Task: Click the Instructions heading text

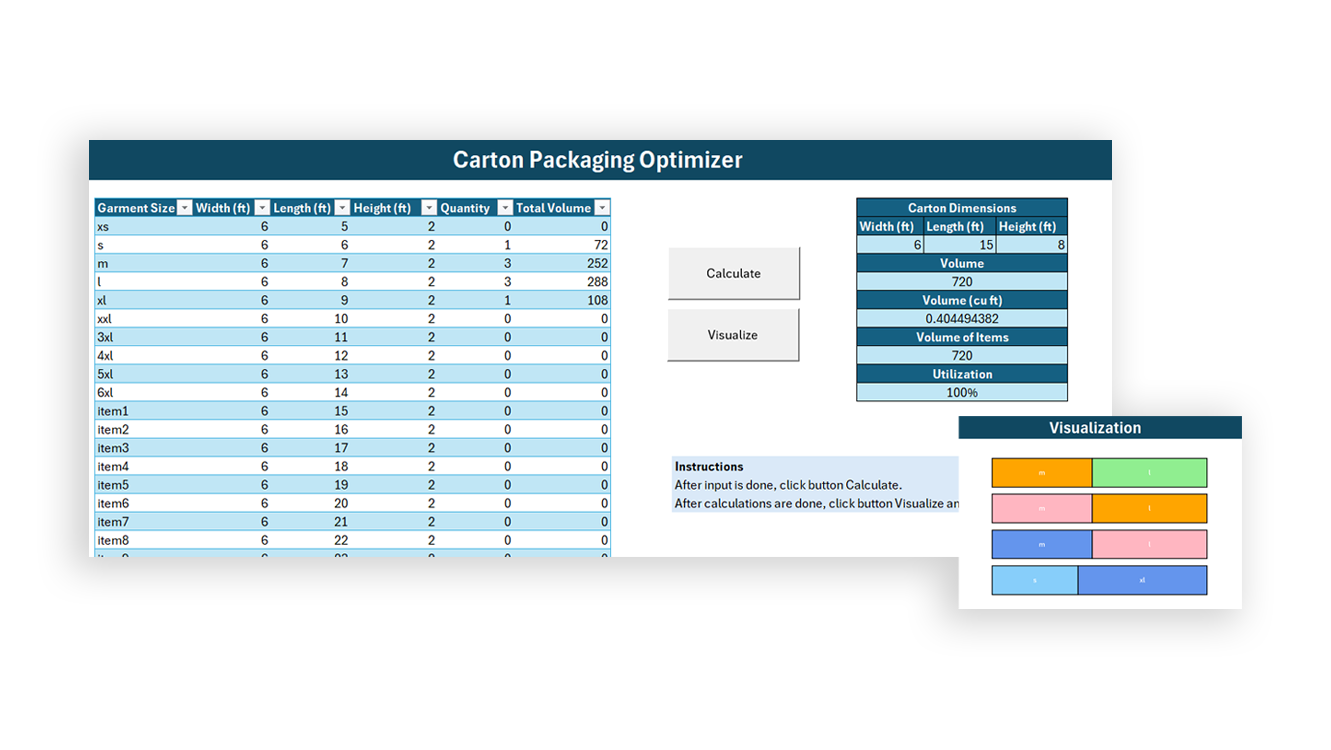Action: tap(709, 467)
